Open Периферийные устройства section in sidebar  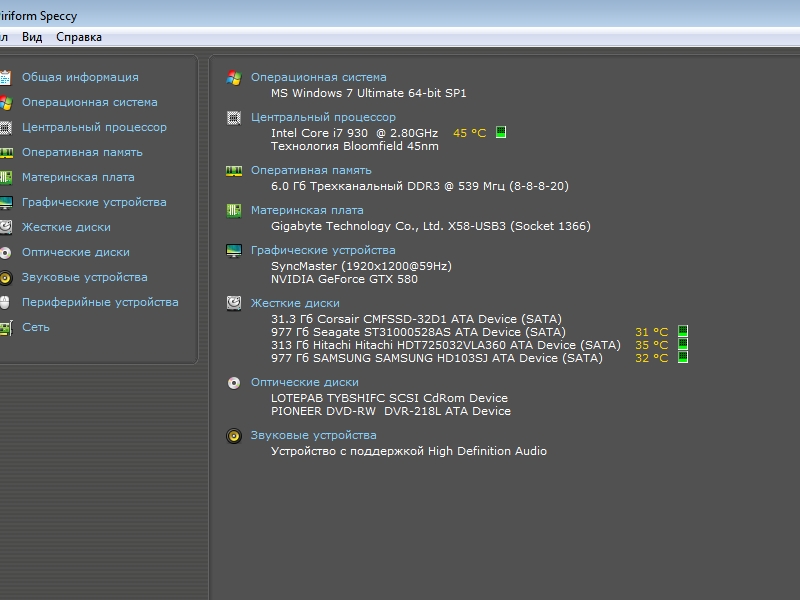(100, 302)
